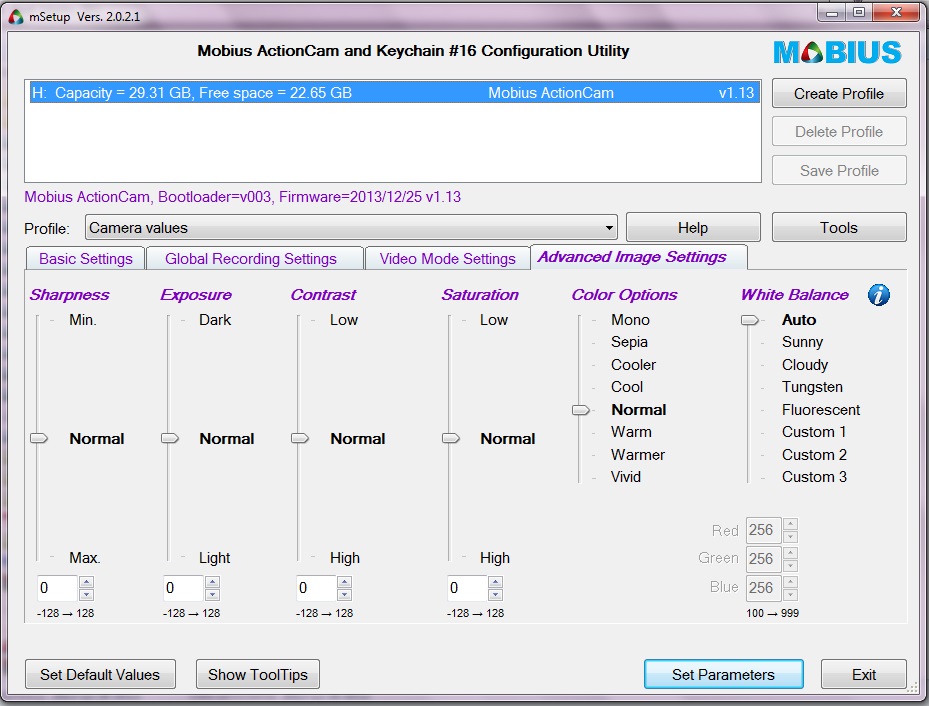The height and width of the screenshot is (706, 929).
Task: Decrease Exposure value with down arrow
Action: pos(211,594)
